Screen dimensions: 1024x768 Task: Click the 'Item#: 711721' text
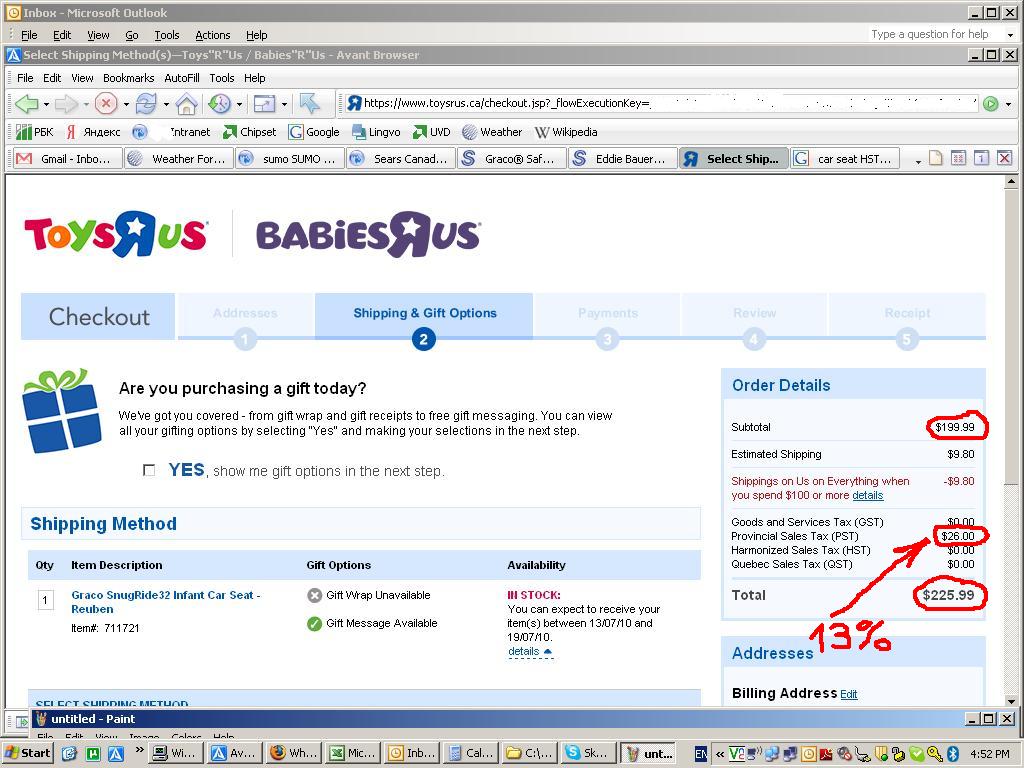click(x=105, y=628)
